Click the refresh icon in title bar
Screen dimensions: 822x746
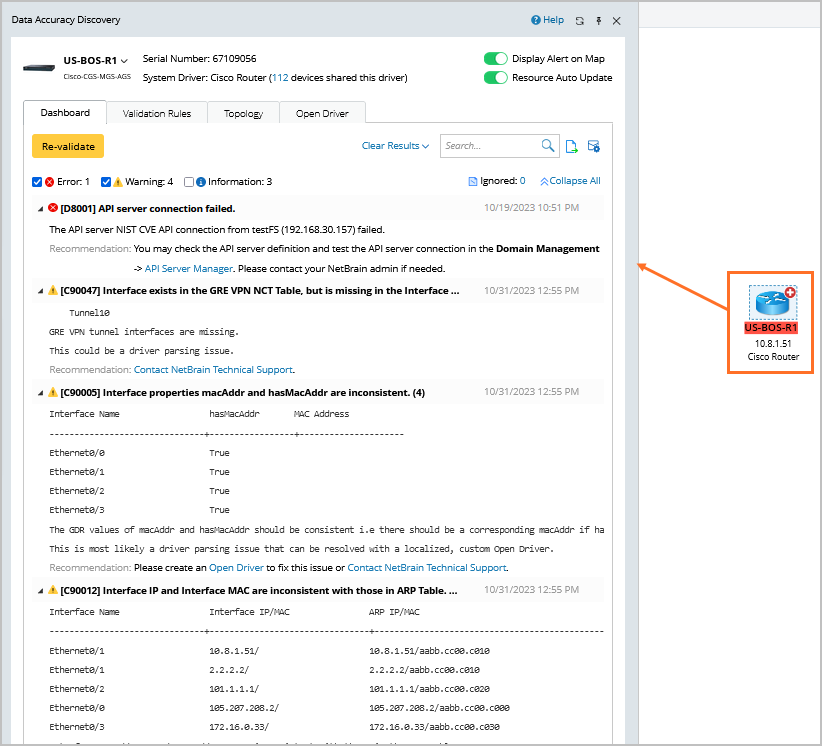tap(579, 21)
